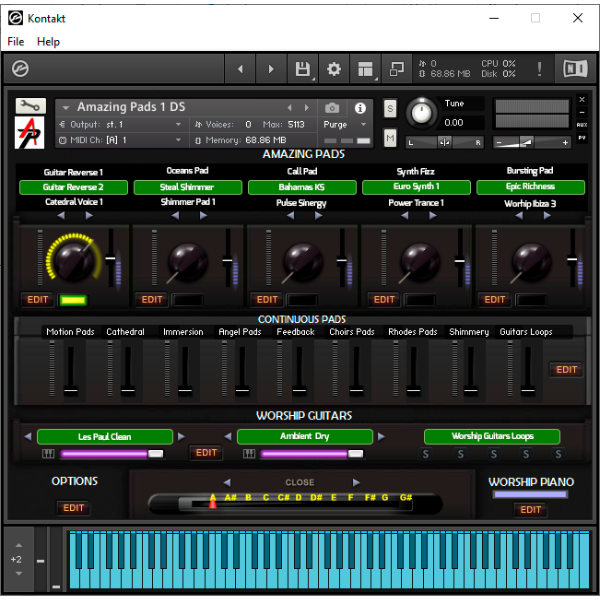
Task: Go to next instrument with right toolbar arrow
Action: pyautogui.click(x=271, y=69)
